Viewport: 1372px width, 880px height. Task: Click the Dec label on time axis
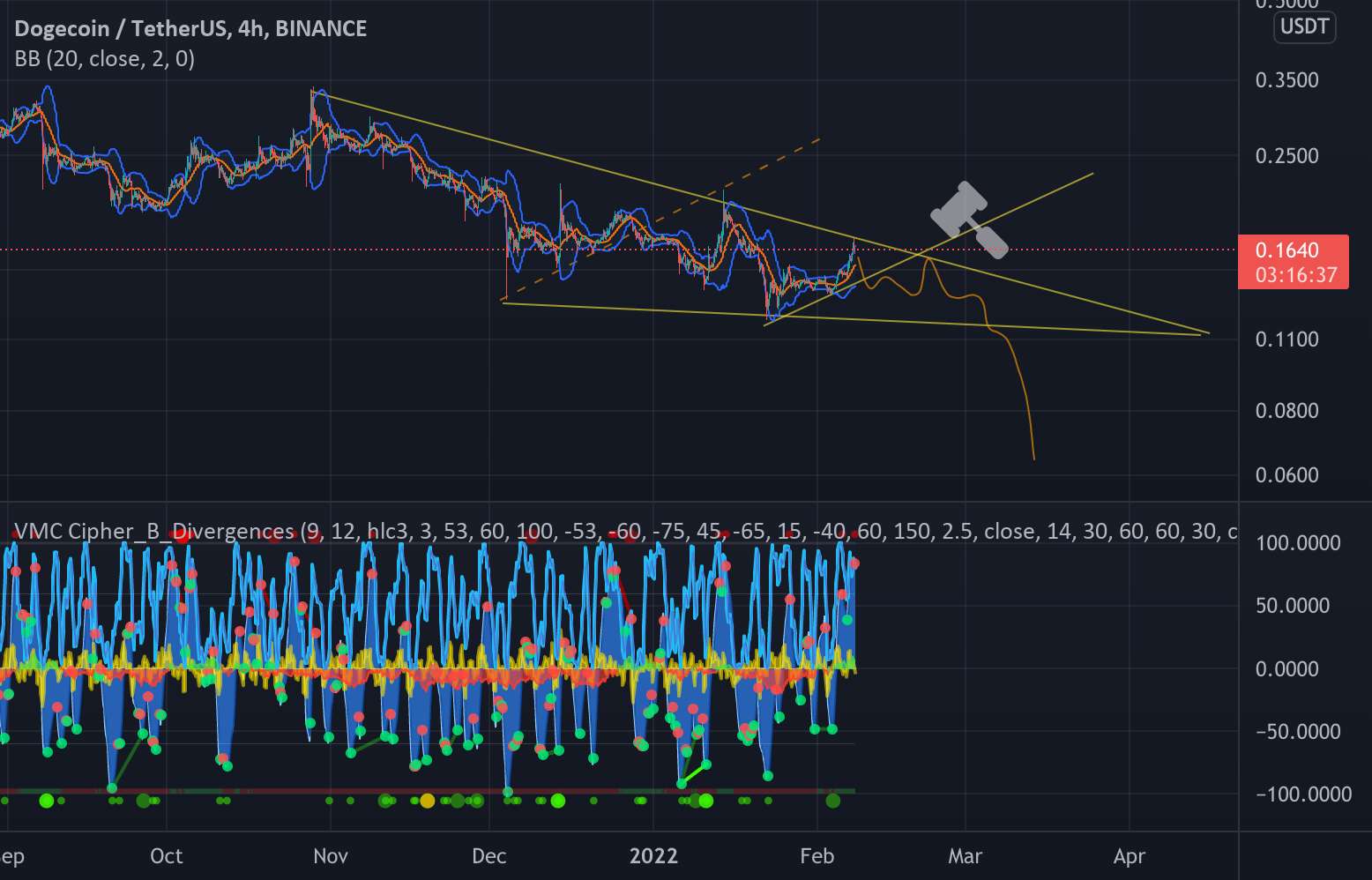coord(489,856)
